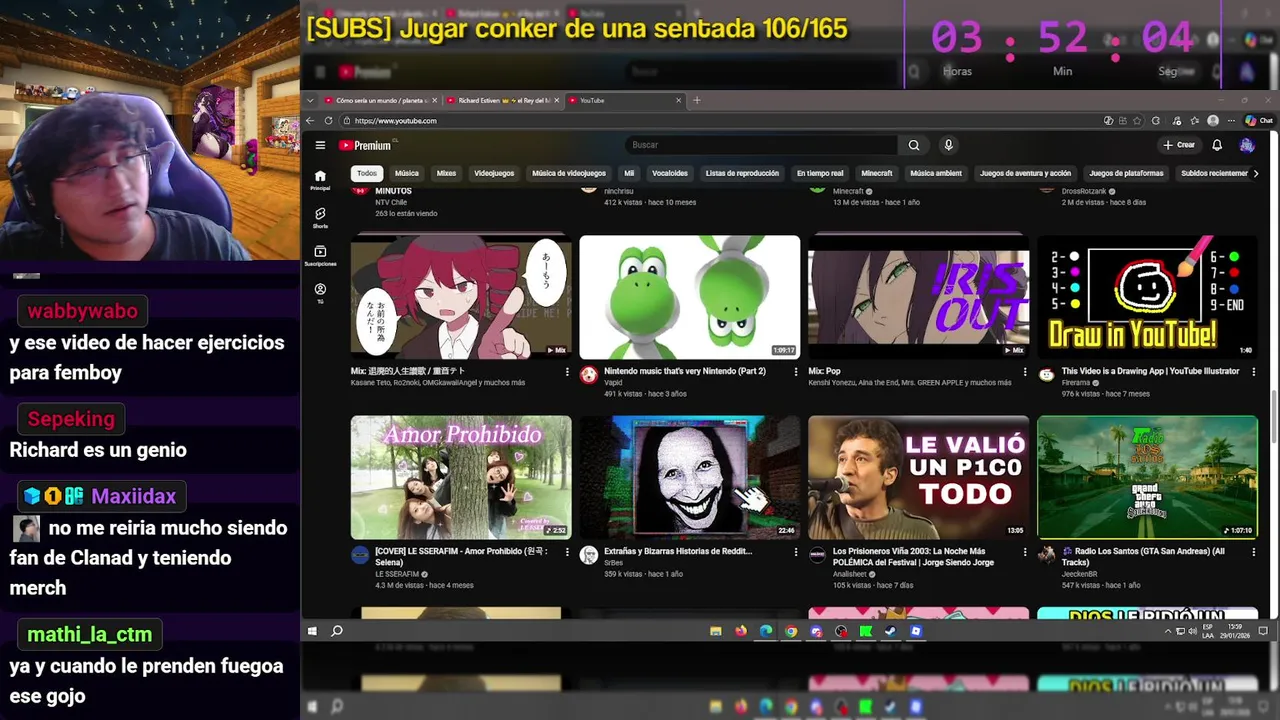Open File Explorer from the taskbar
The width and height of the screenshot is (1280, 720).
(x=715, y=631)
